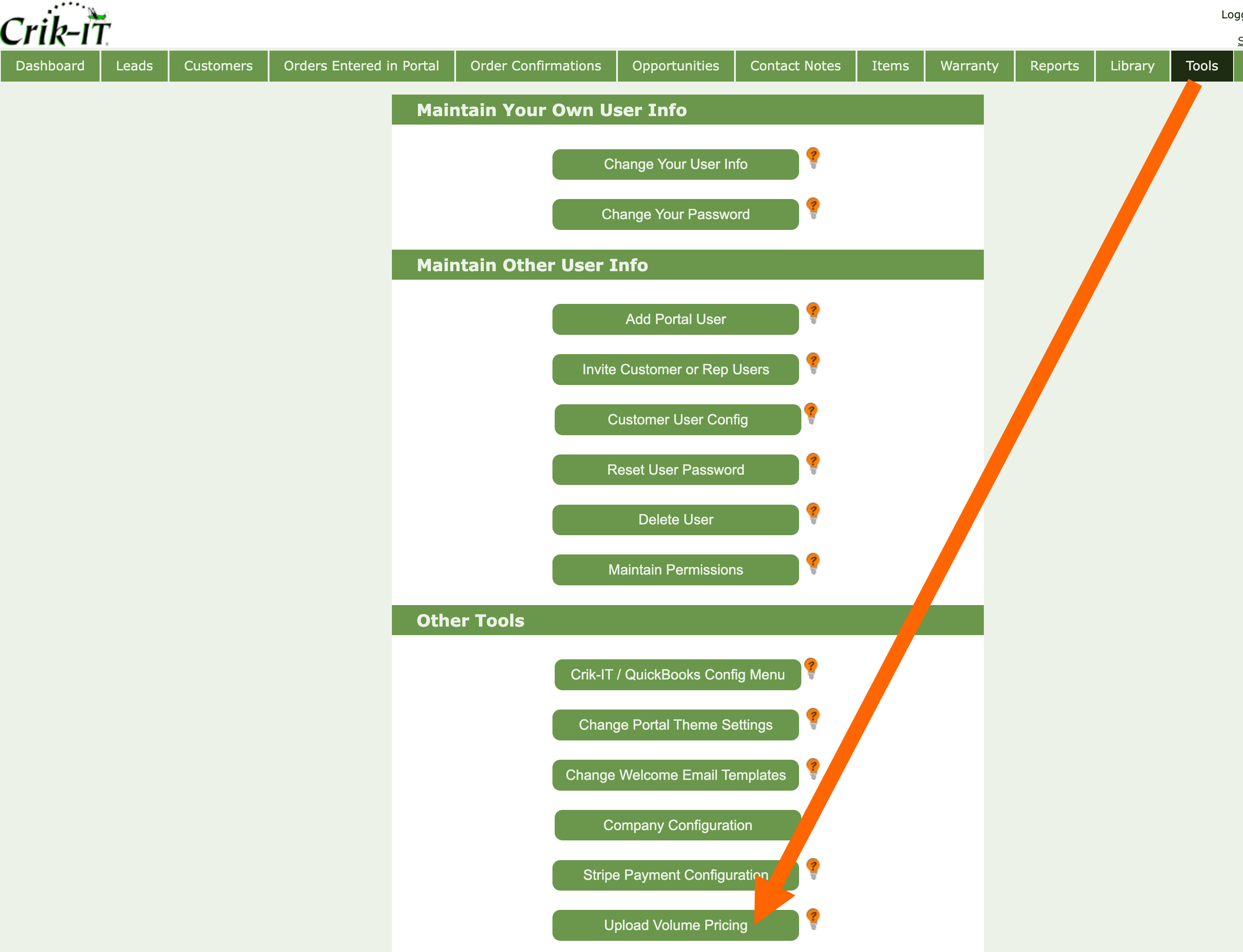
Task: Click the Change Your User Info button
Action: pyautogui.click(x=675, y=164)
